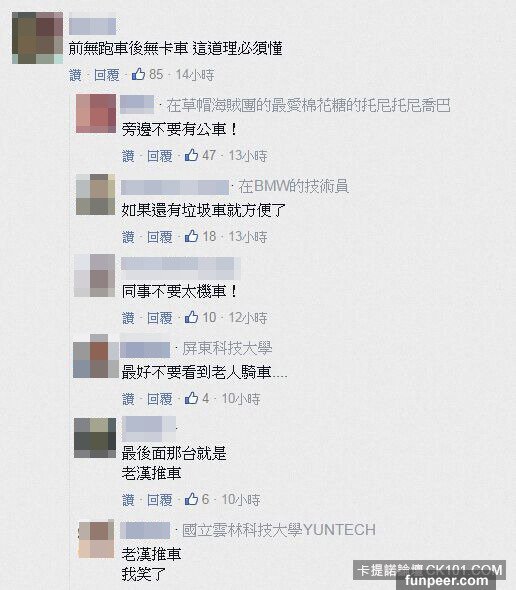Open the 14小時 timestamp on top comment
This screenshot has width=516, height=590.
pos(195,75)
